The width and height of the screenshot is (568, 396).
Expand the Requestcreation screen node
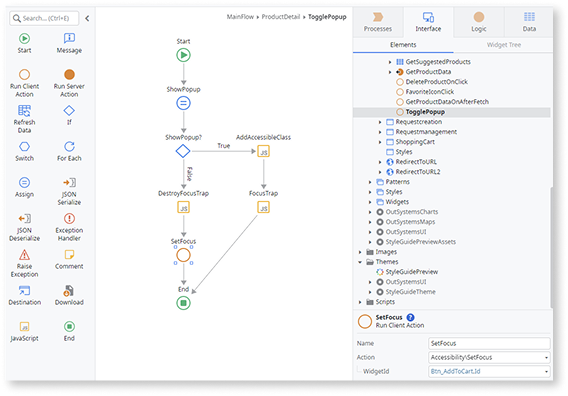pyautogui.click(x=380, y=122)
